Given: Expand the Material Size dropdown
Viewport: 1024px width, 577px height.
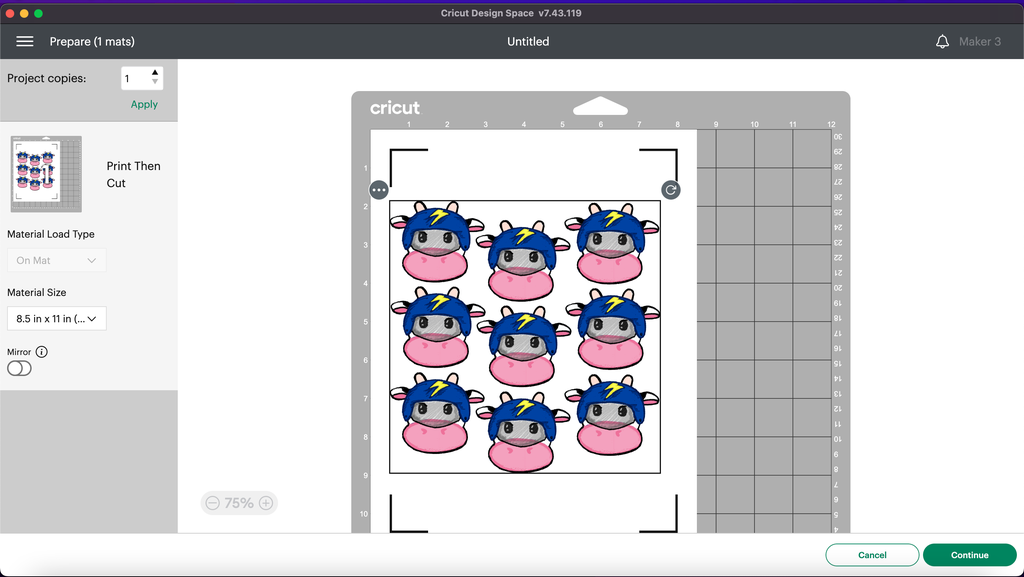Looking at the screenshot, I should (x=56, y=319).
